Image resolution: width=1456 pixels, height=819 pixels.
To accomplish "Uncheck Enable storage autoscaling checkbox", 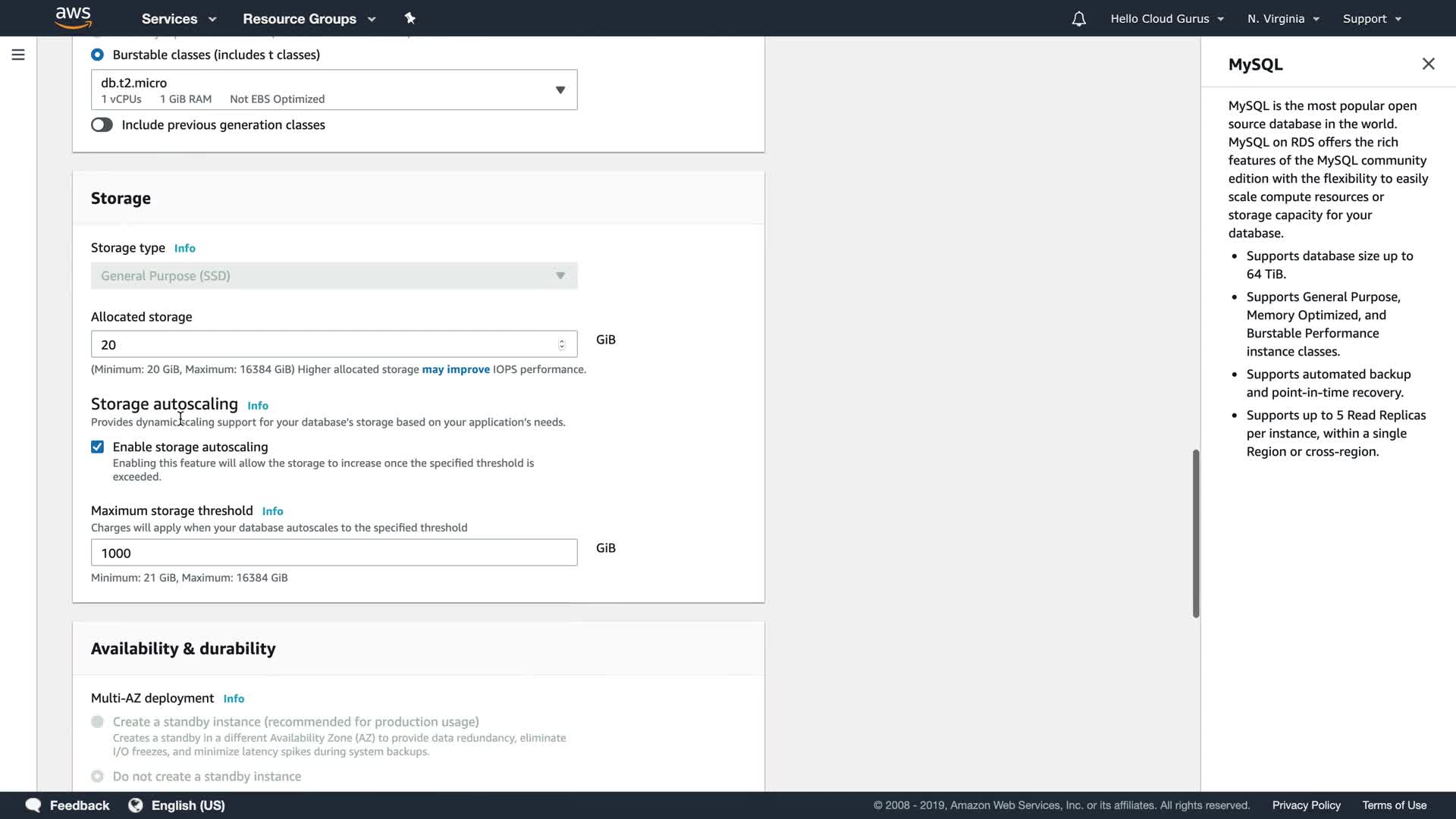I will (97, 447).
